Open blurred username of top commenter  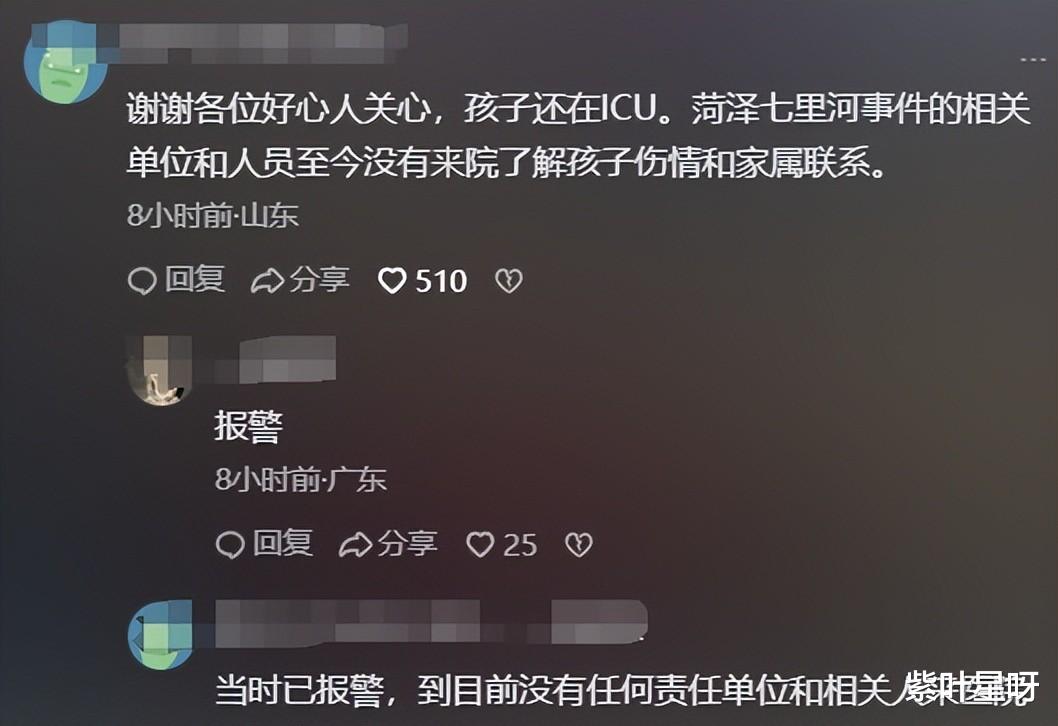[260, 44]
